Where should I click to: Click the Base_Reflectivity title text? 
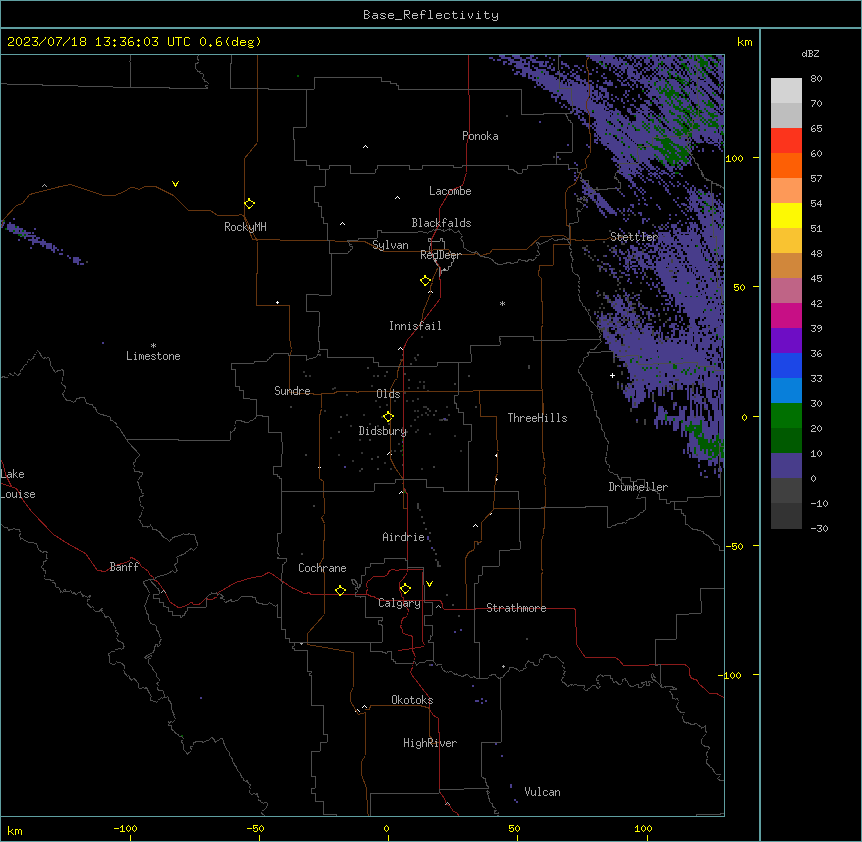[431, 15]
